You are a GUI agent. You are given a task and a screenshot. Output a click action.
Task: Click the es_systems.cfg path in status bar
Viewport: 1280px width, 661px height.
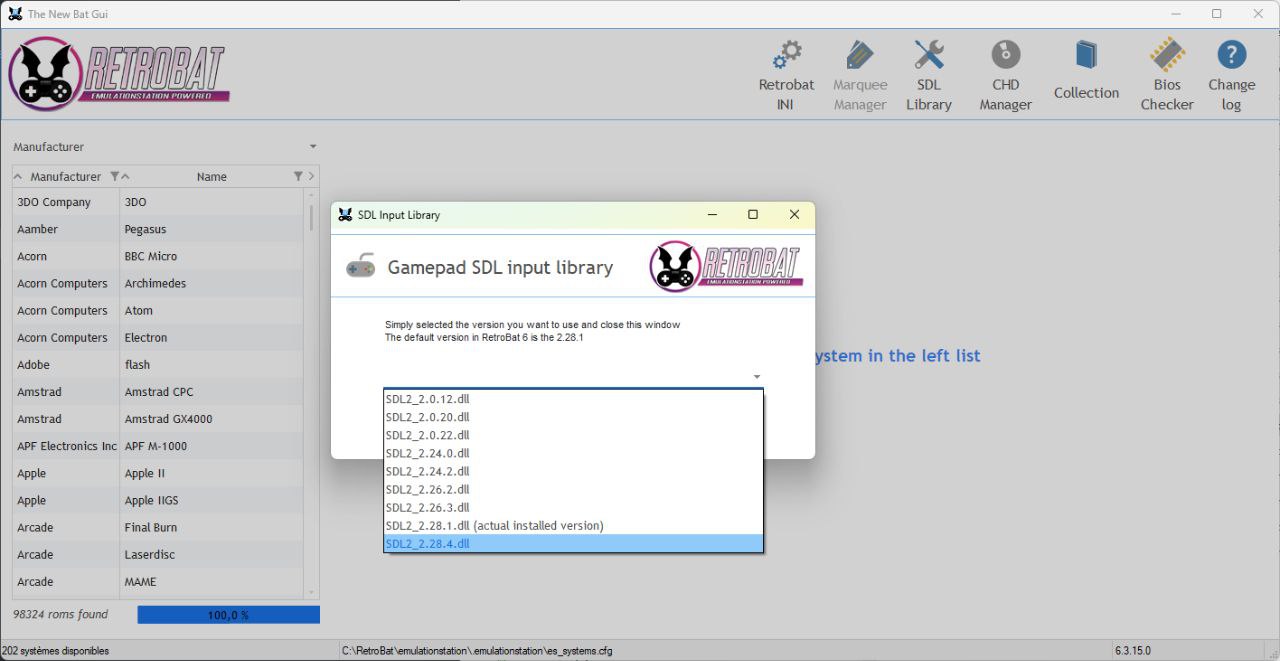[x=477, y=651]
